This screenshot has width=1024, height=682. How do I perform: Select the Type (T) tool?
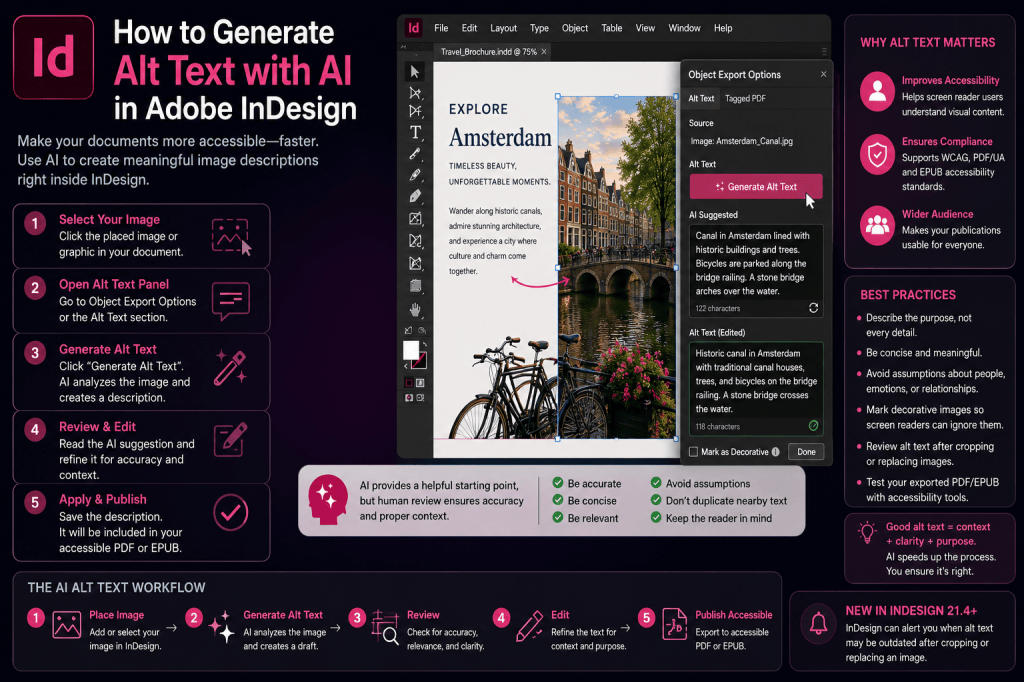[x=415, y=133]
